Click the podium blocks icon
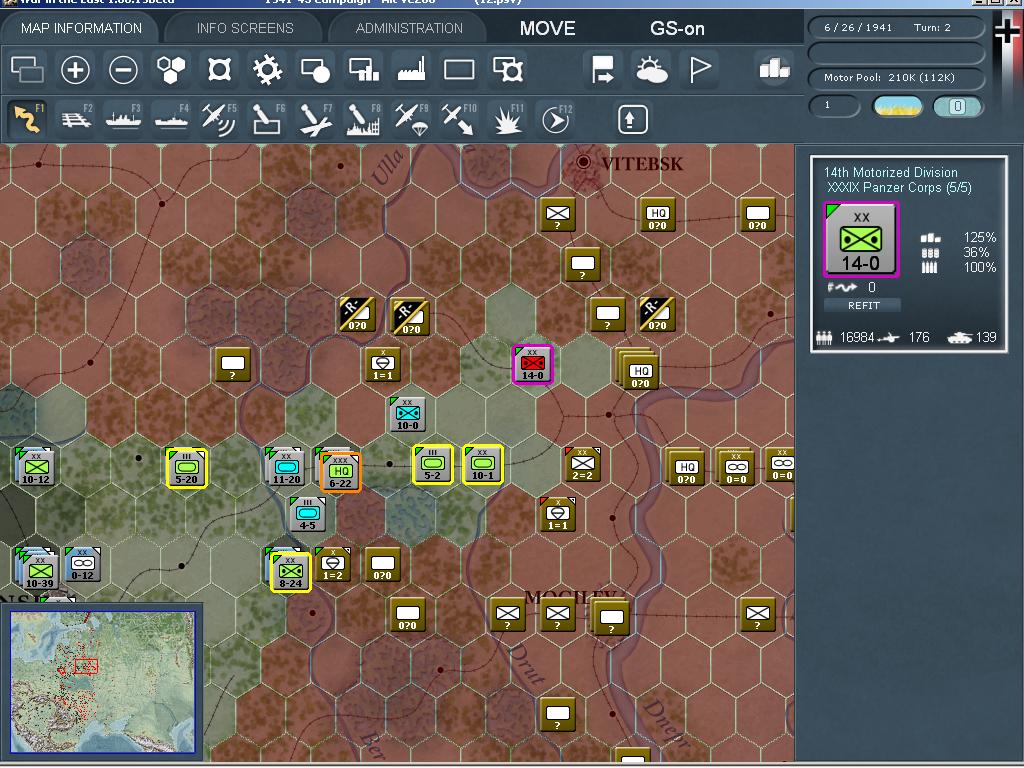This screenshot has height=768, width=1024. [x=774, y=68]
